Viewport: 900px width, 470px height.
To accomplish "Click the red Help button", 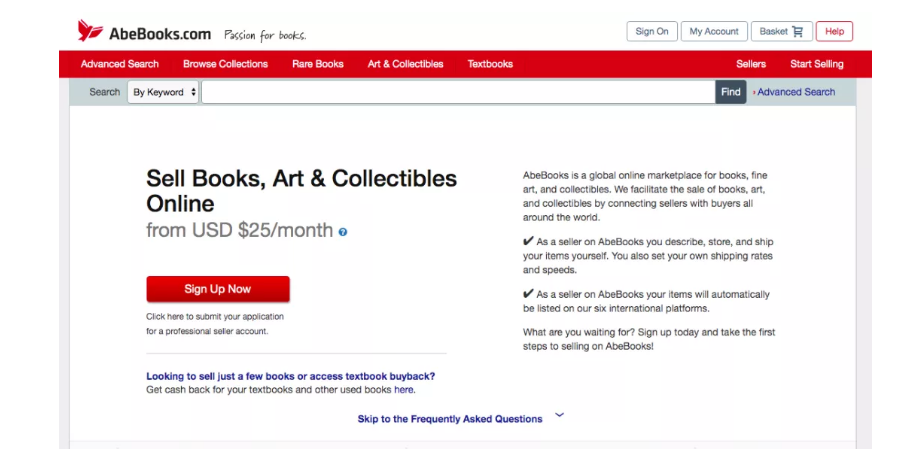I will pos(834,32).
